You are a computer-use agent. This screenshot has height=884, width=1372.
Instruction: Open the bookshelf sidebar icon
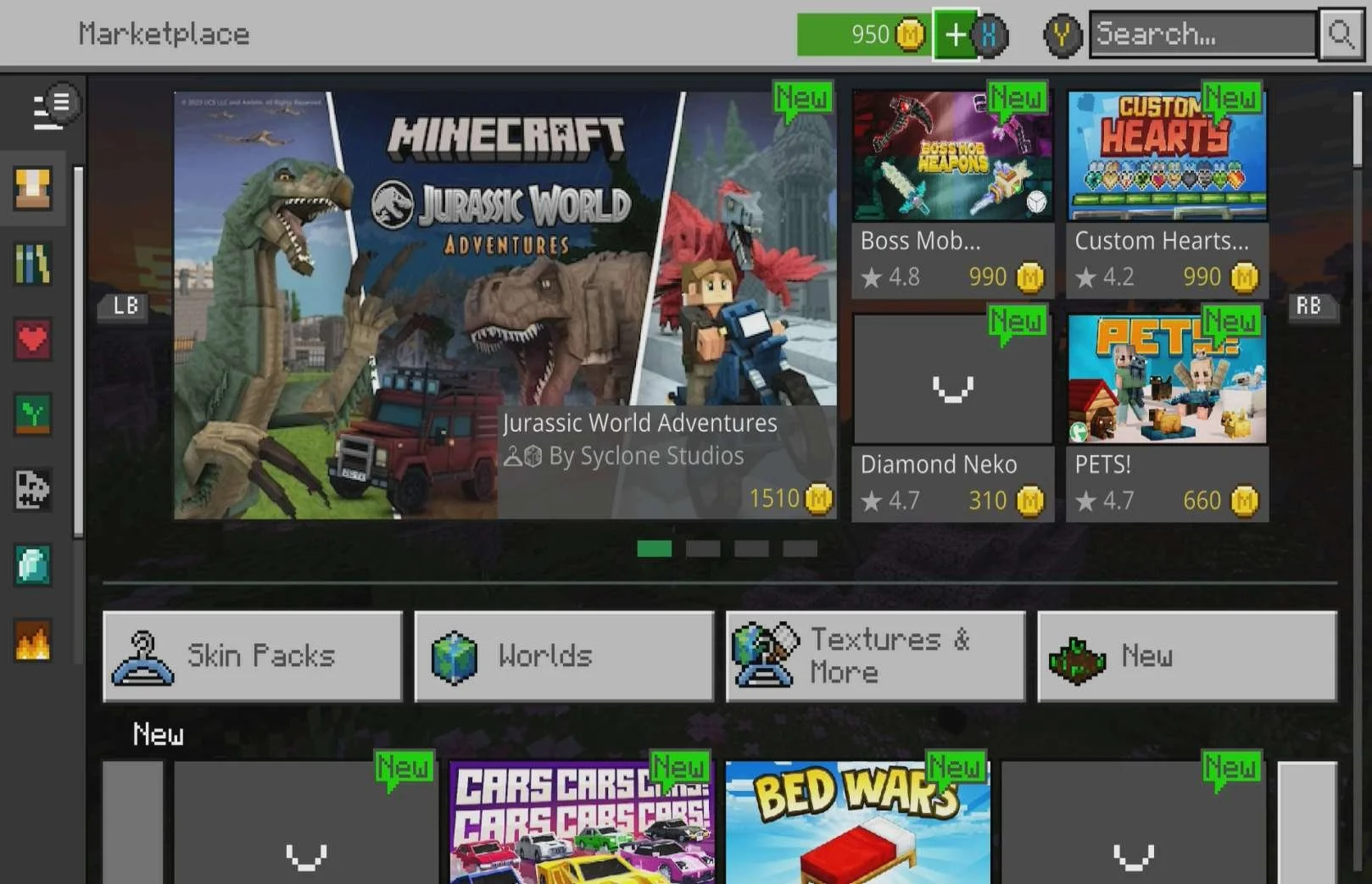pos(33,264)
